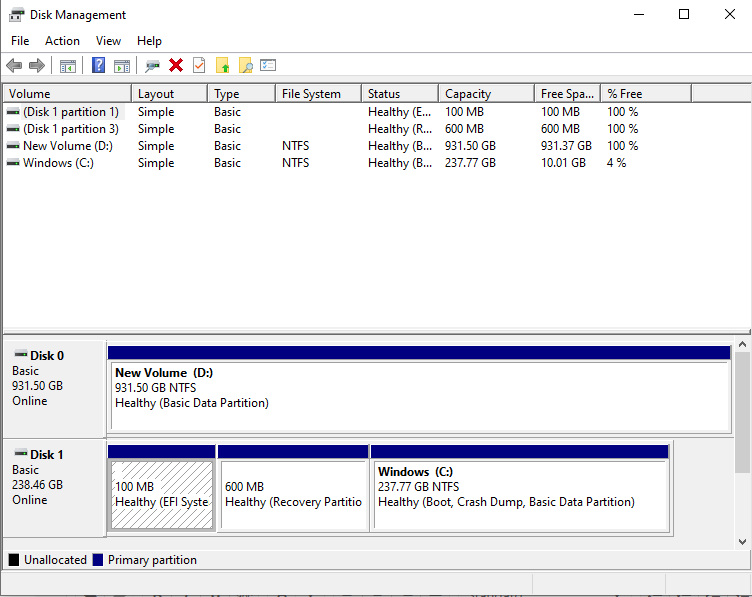Select the 600 MB Recovery Partition block

pos(293,488)
